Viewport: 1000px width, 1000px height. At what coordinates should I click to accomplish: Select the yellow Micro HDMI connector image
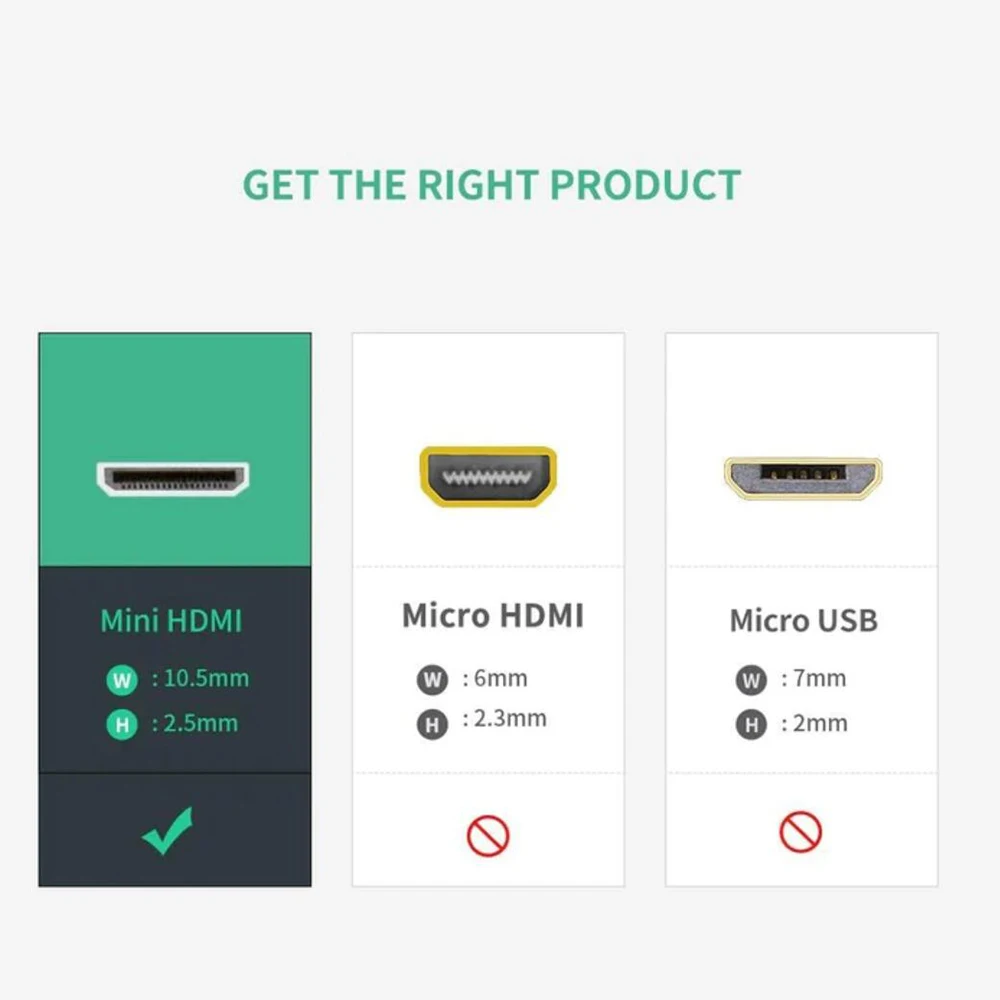click(x=488, y=476)
